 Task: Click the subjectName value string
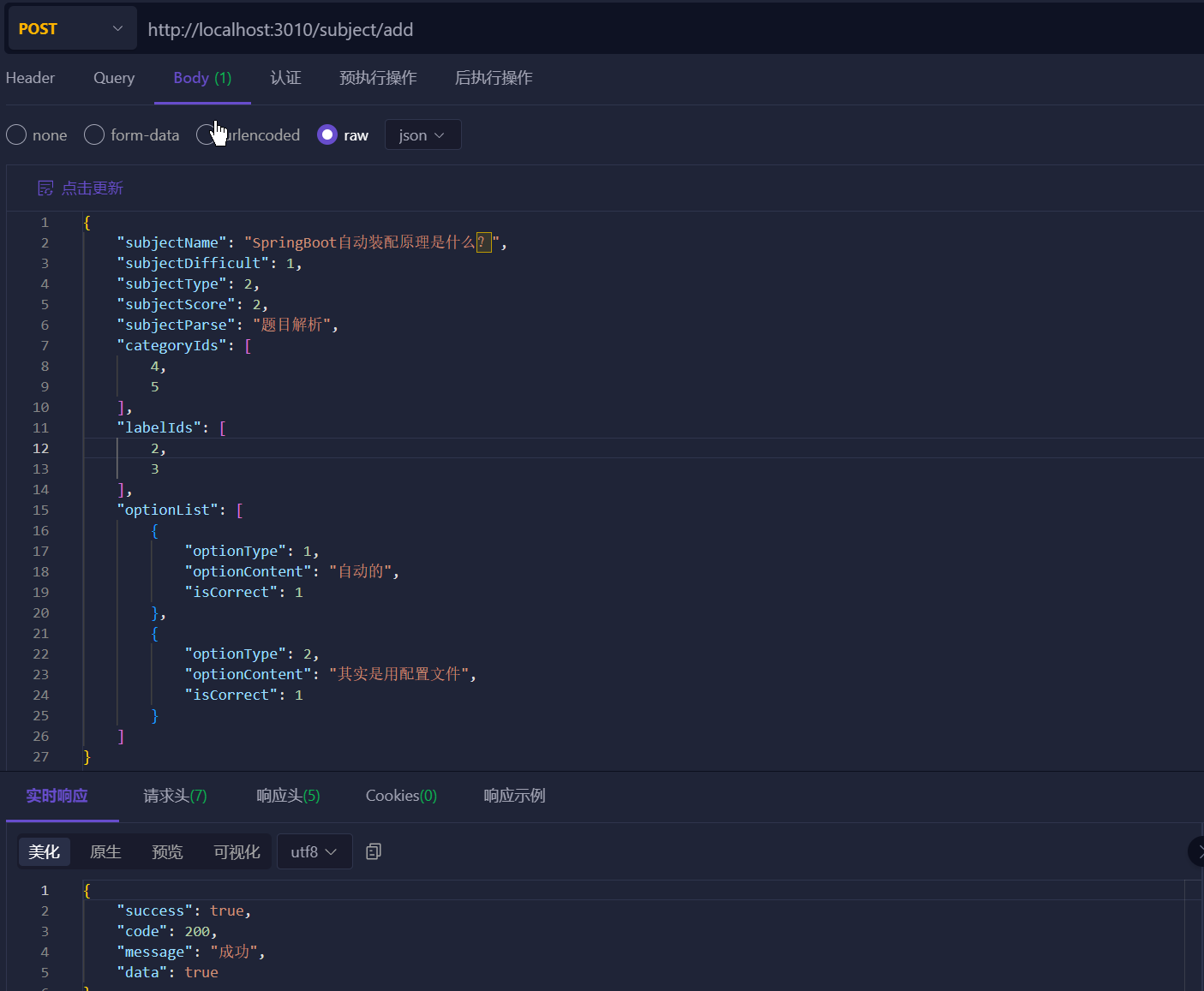[x=372, y=242]
